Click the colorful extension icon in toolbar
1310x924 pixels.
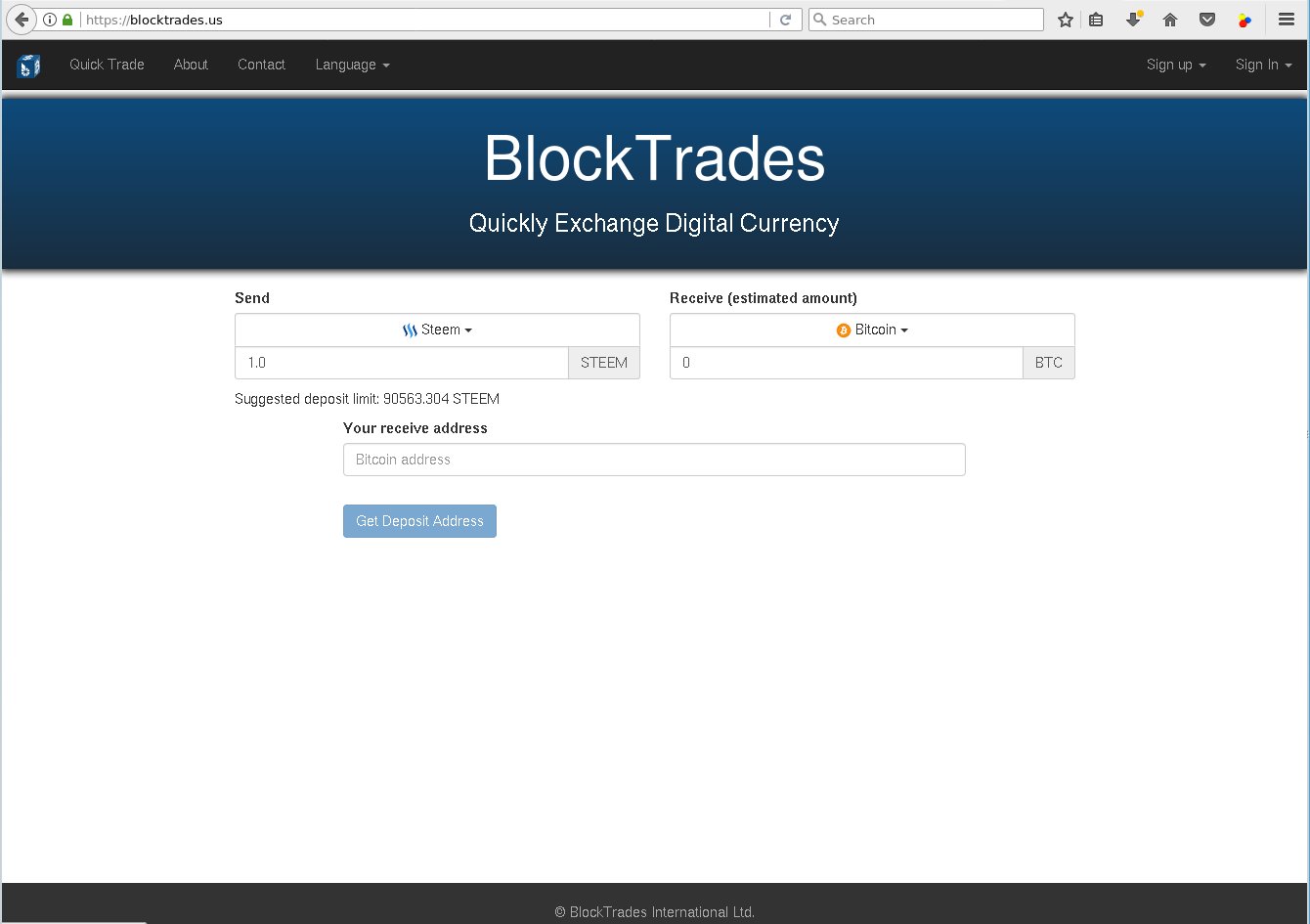1244,20
